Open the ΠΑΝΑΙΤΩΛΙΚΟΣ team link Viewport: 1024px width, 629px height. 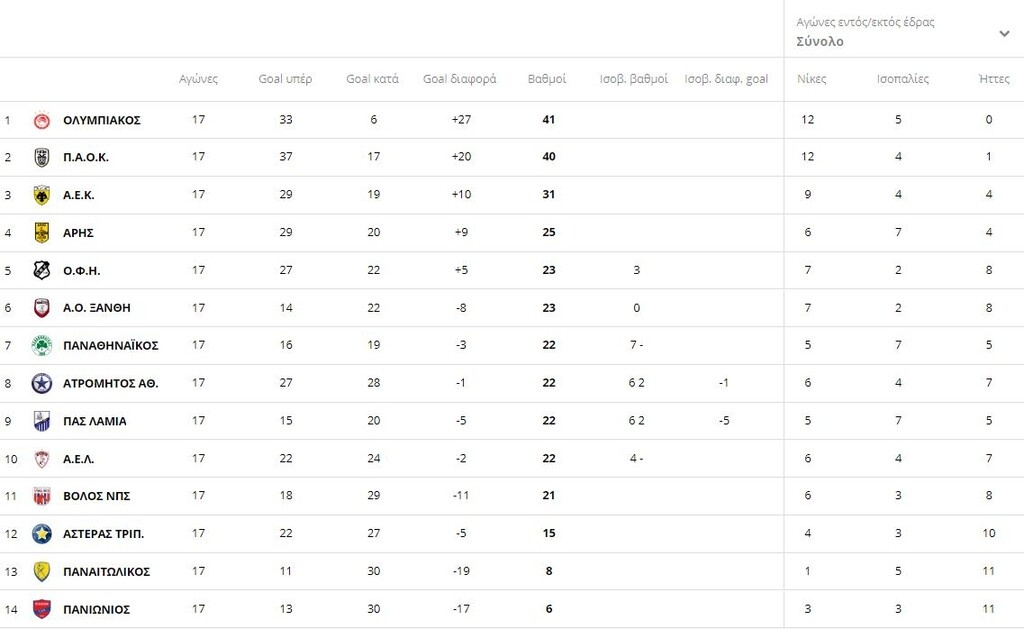(x=106, y=572)
